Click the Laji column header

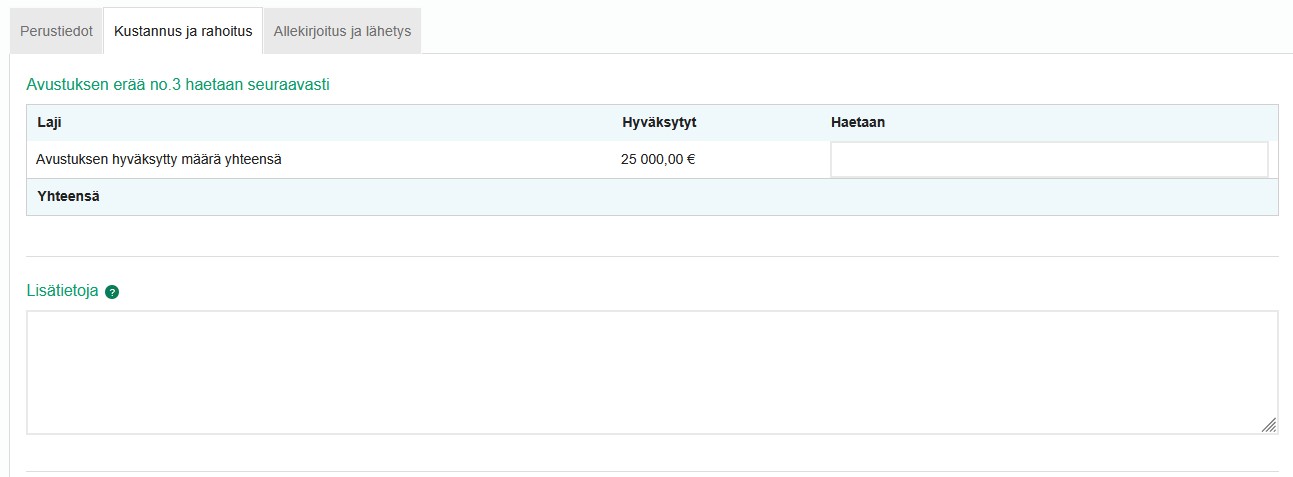(50, 122)
